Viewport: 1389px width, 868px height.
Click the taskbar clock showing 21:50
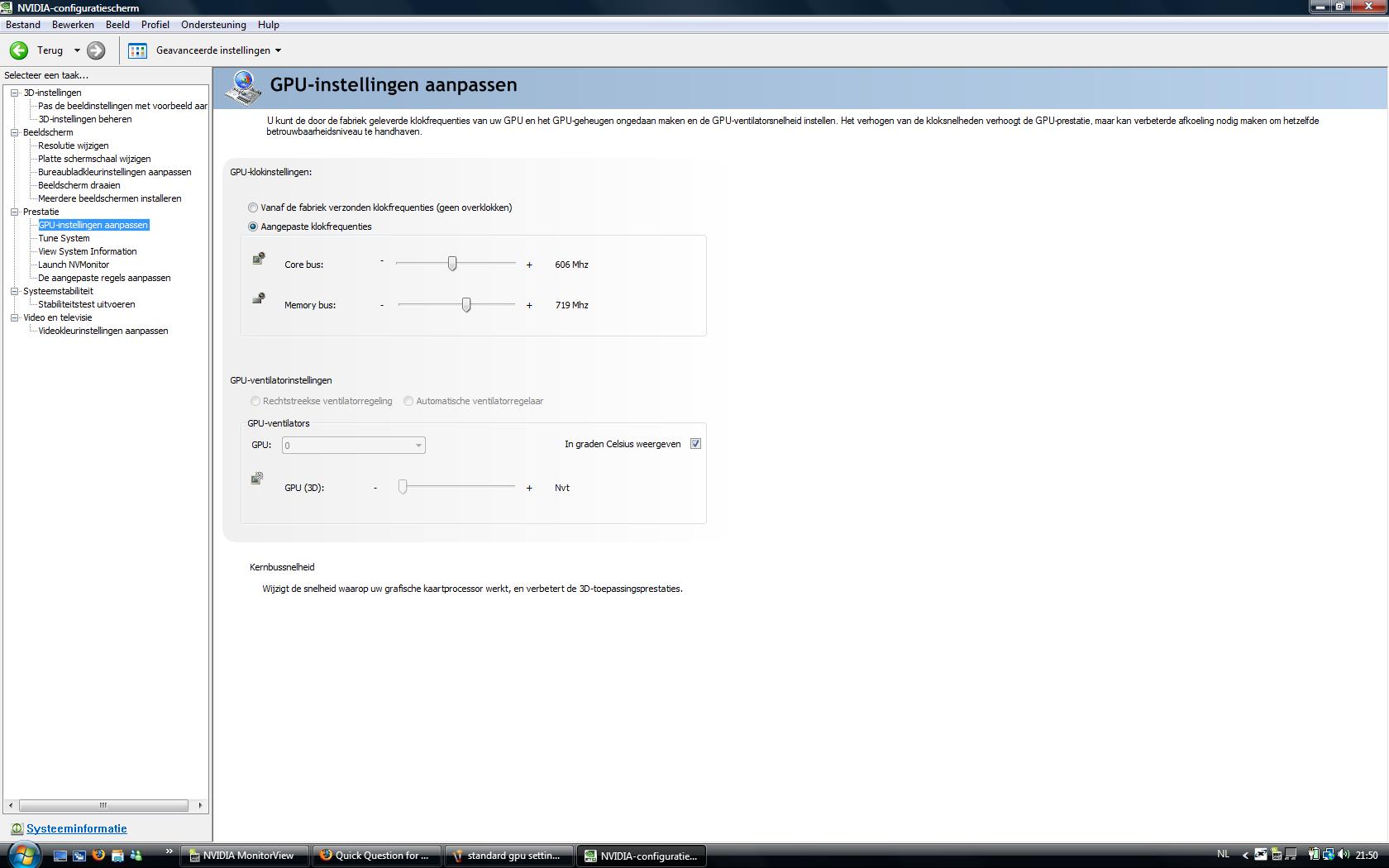point(1367,856)
